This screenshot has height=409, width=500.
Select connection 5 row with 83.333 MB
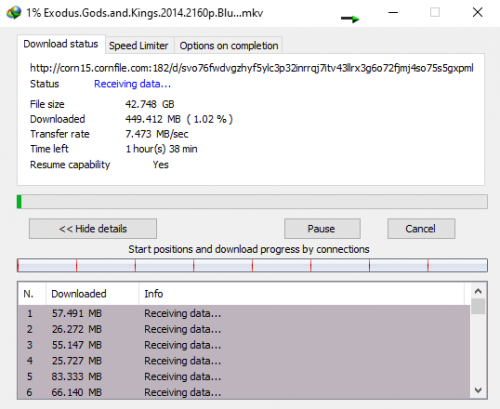(x=244, y=377)
